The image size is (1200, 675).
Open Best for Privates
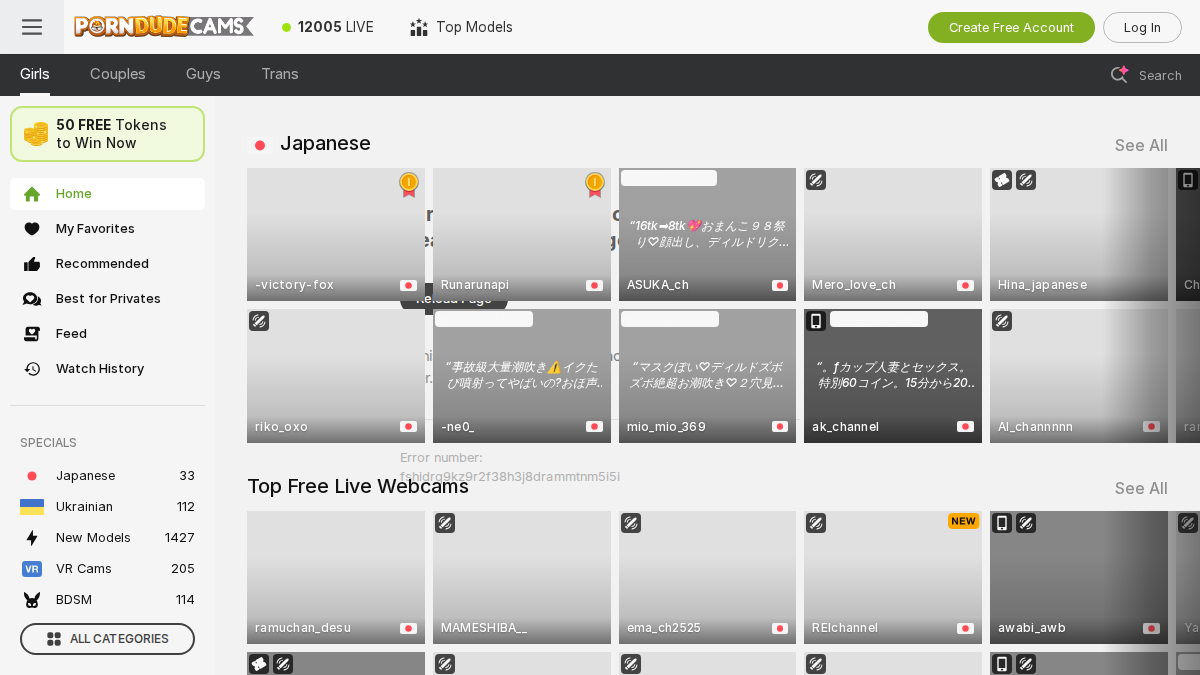coord(107,299)
